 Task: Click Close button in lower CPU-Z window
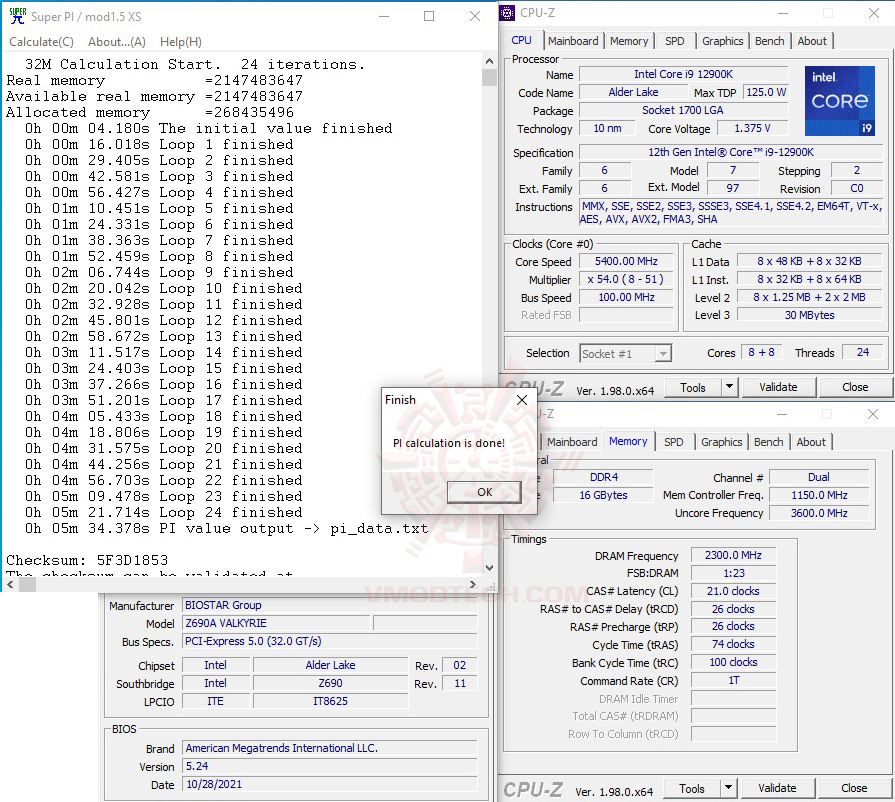coord(854,789)
